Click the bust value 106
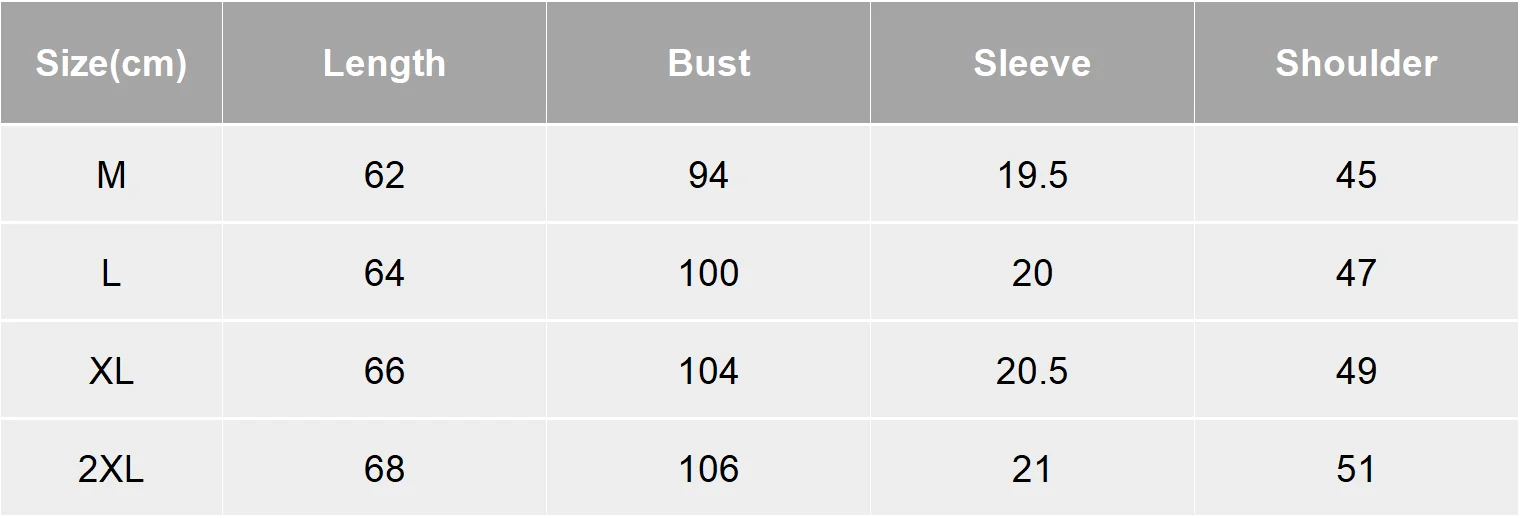The height and width of the screenshot is (518, 1520). 709,469
